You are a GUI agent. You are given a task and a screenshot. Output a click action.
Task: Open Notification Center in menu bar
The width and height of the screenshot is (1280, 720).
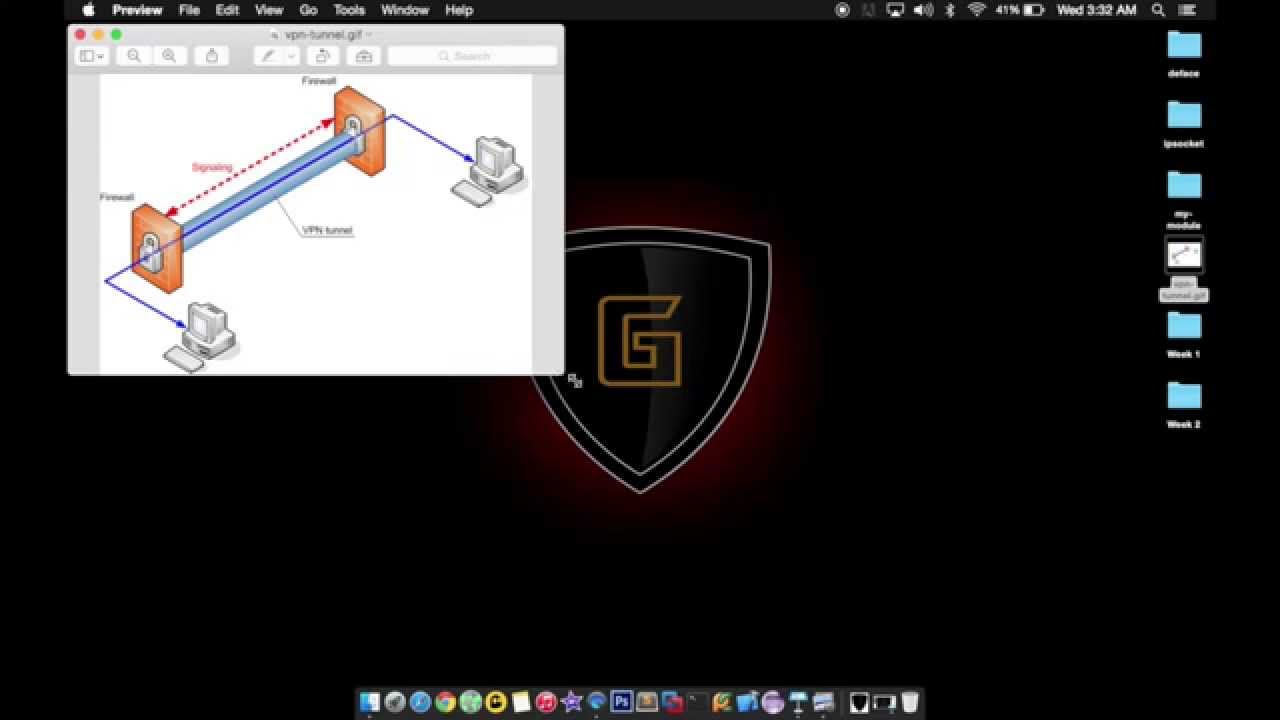coord(1188,10)
